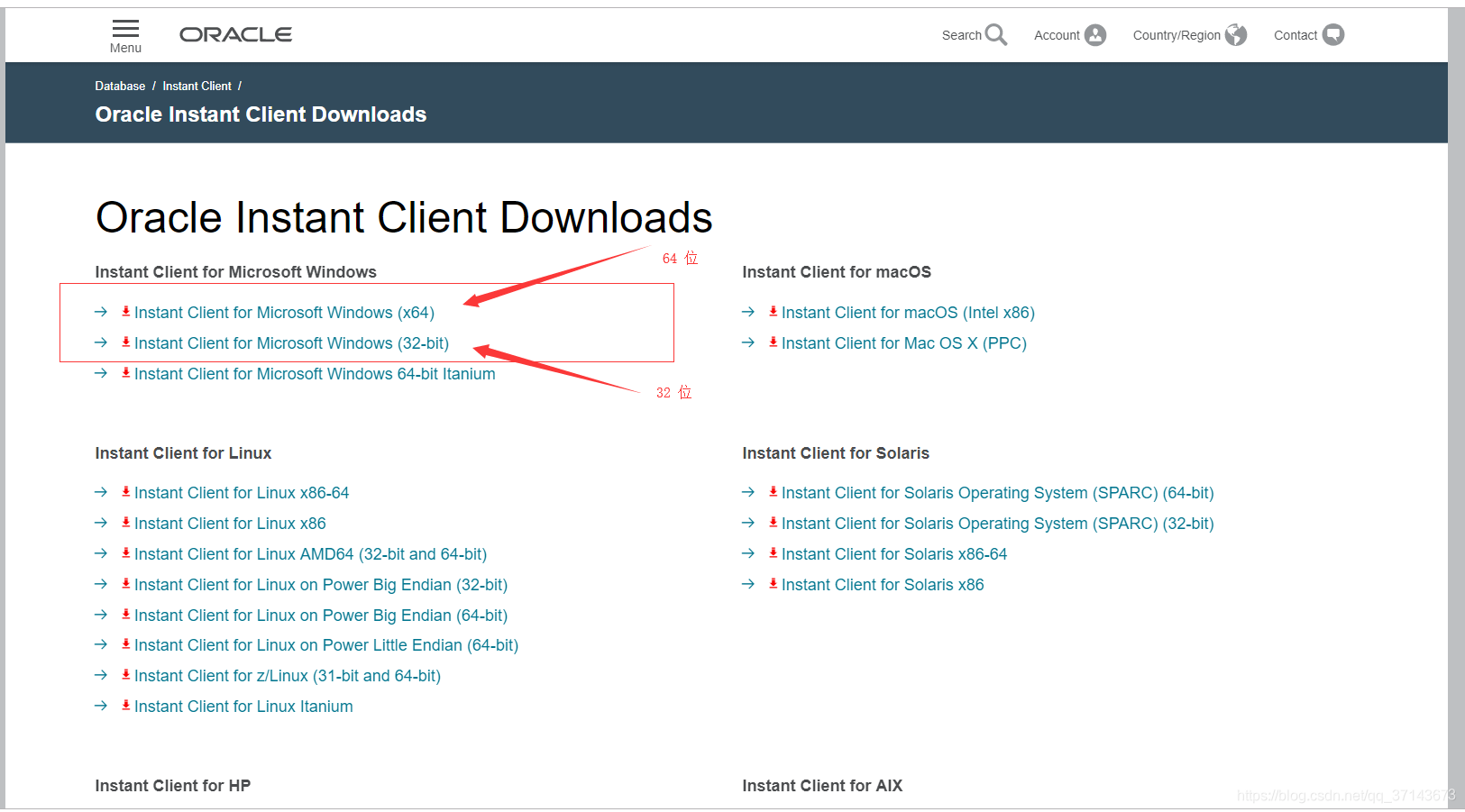Click the Country/Region text label
The width and height of the screenshot is (1465, 812).
coord(1177,35)
